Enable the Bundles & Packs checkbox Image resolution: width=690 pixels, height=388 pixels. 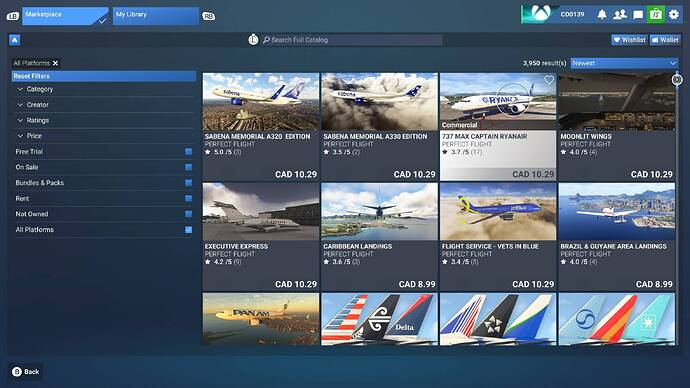(x=188, y=183)
